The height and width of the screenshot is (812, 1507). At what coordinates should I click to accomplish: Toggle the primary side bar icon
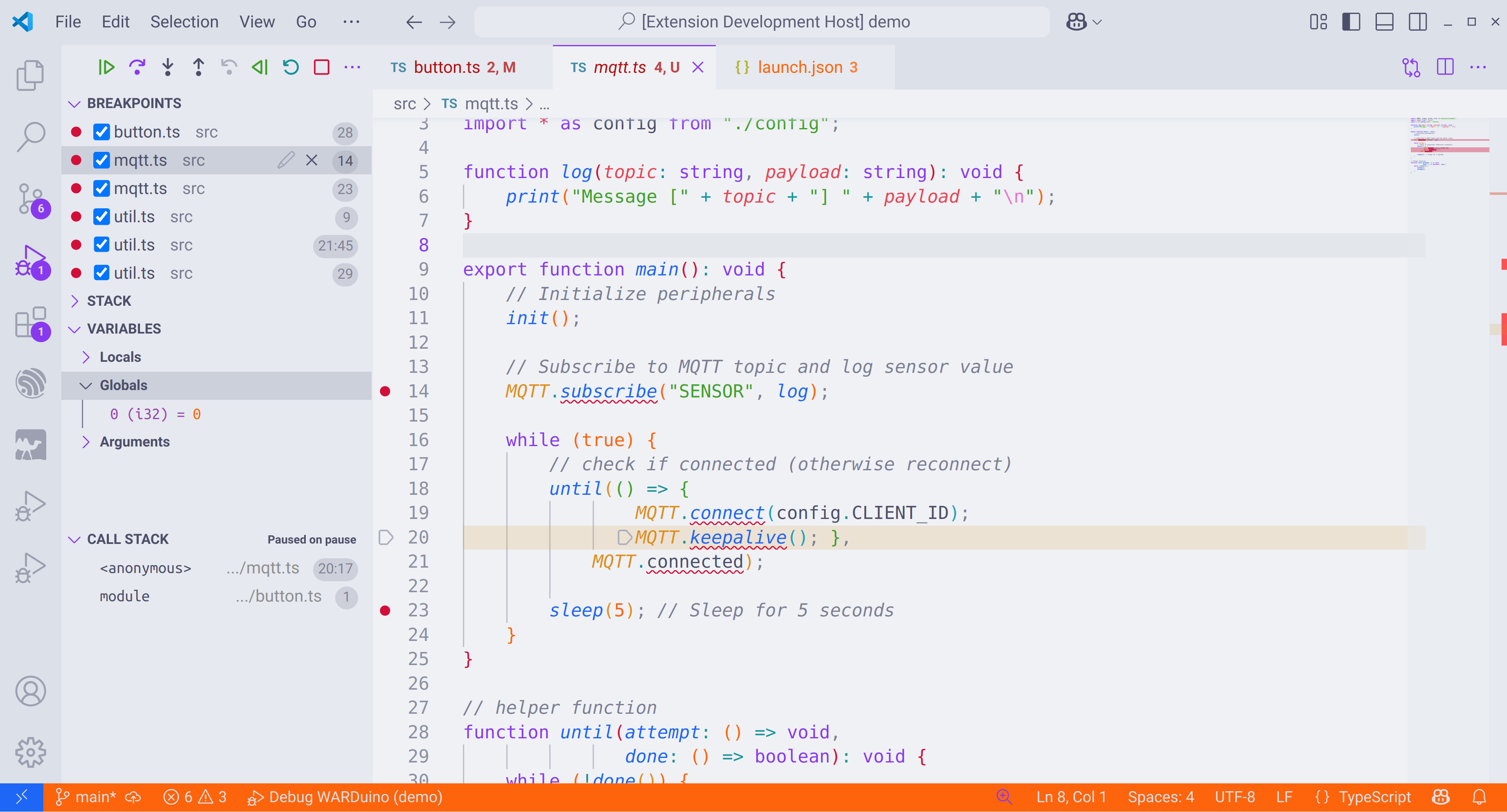tap(1351, 22)
